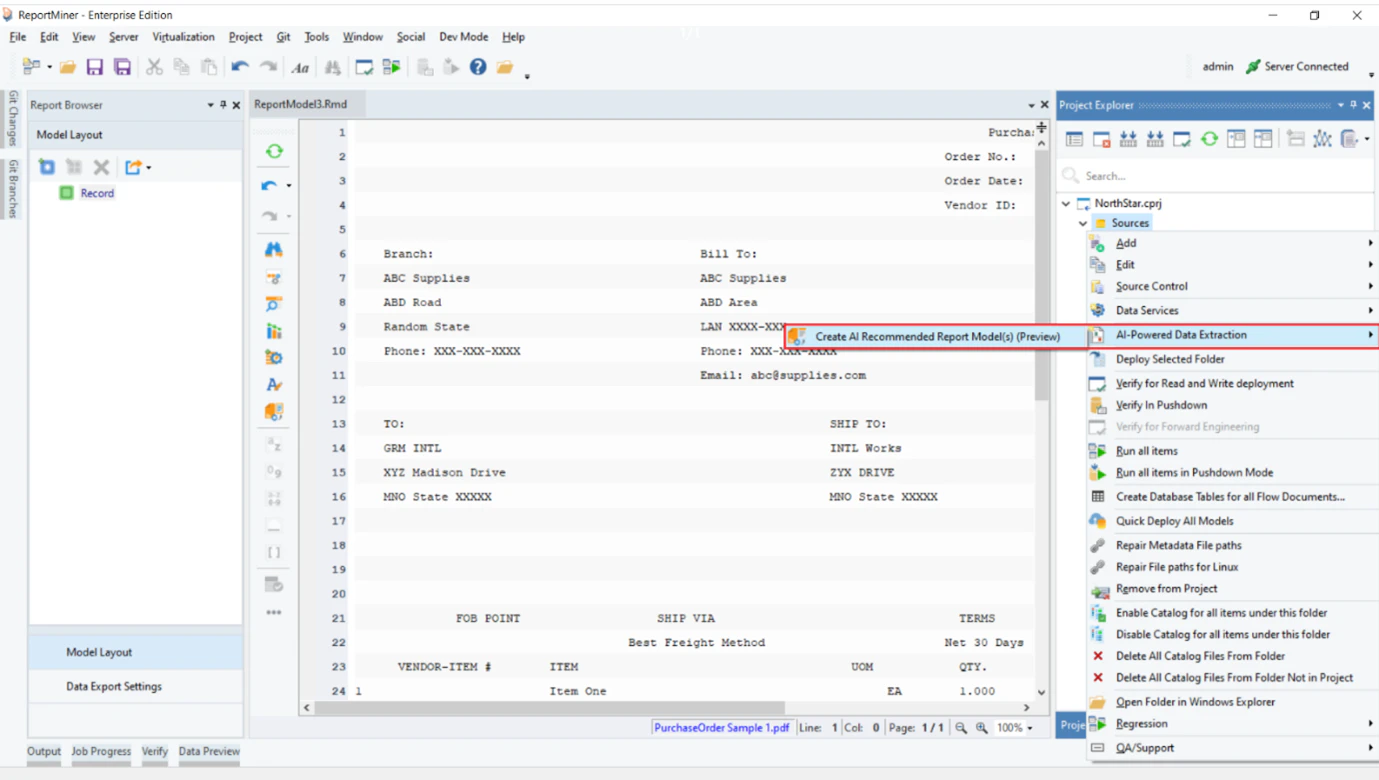Collapse the Sources tree node

[x=1082, y=222]
